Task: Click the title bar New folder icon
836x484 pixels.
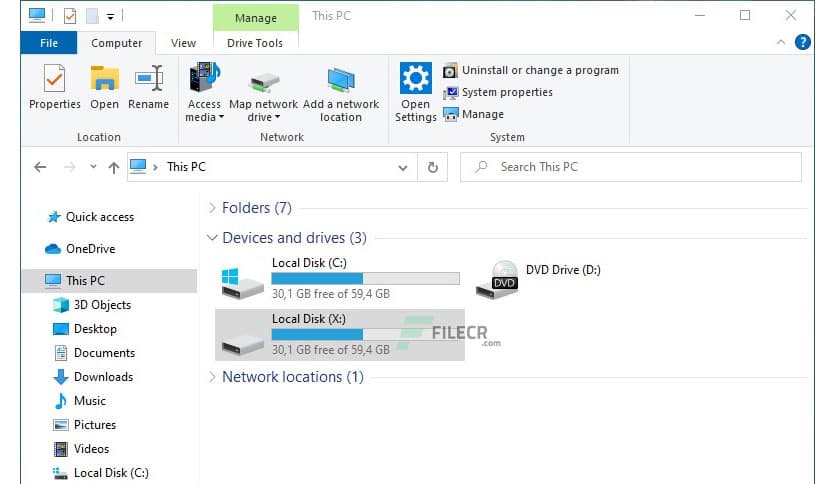Action: point(92,16)
